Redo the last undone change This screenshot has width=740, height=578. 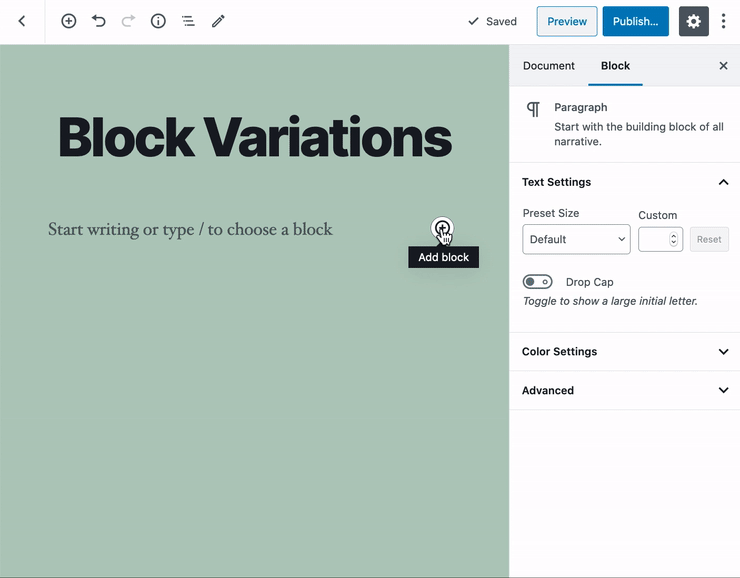click(x=128, y=21)
